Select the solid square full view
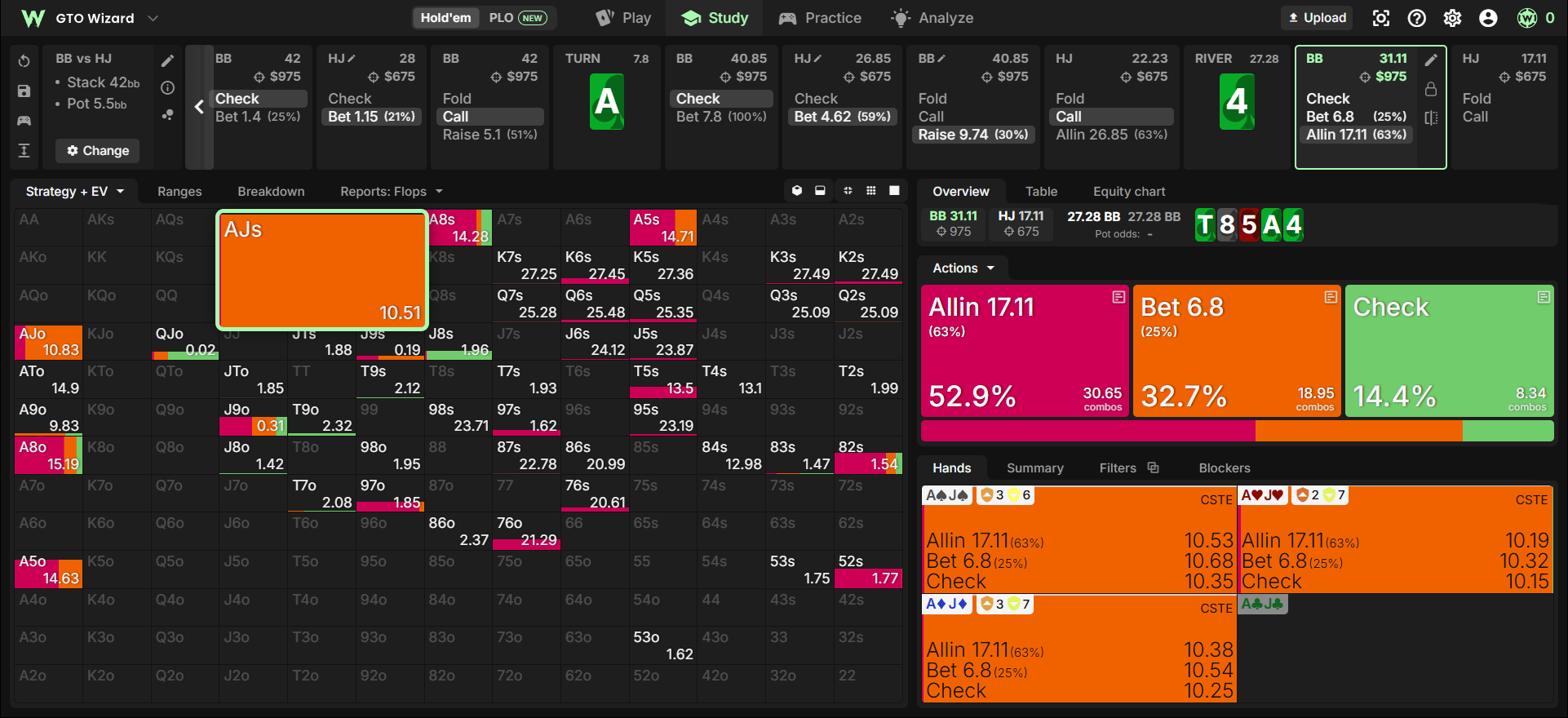 tap(894, 191)
